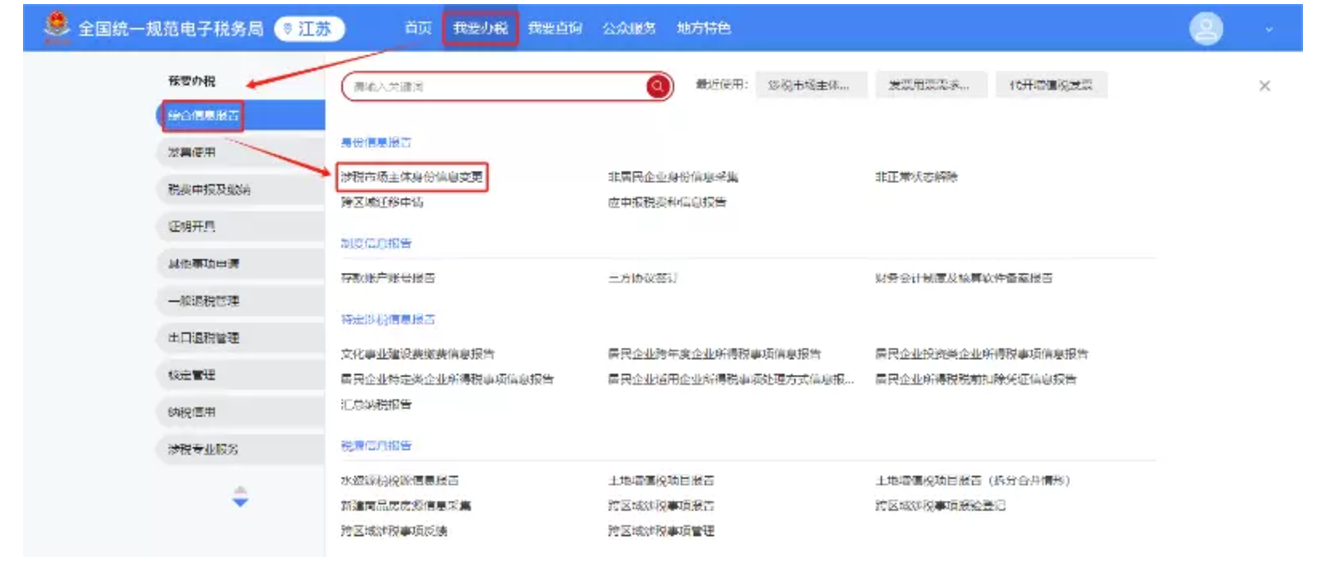Close the menu panel with X icon
The height and width of the screenshot is (565, 1324).
click(x=1264, y=86)
